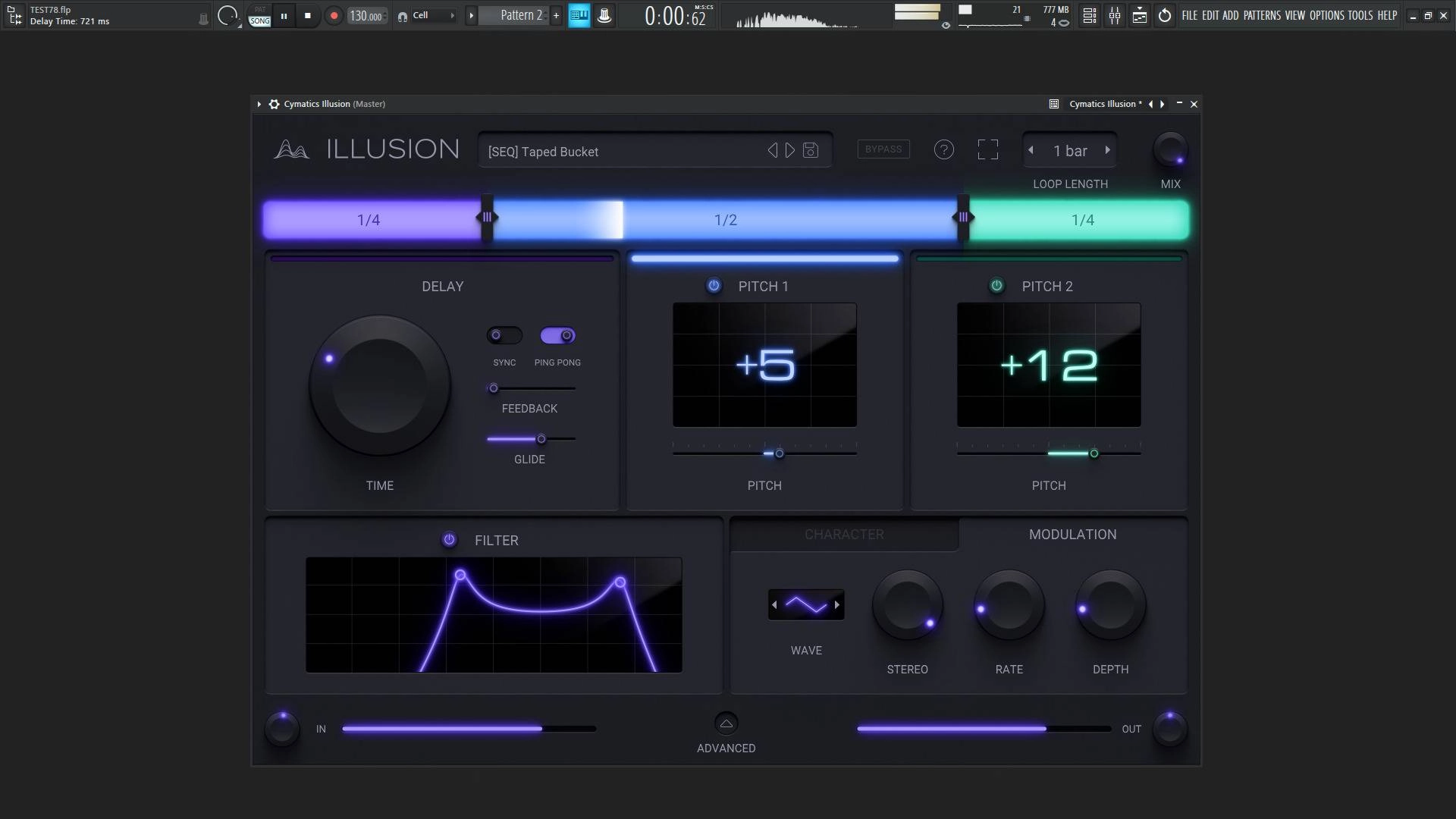Click the fullscreen resize frame icon

pos(987,149)
